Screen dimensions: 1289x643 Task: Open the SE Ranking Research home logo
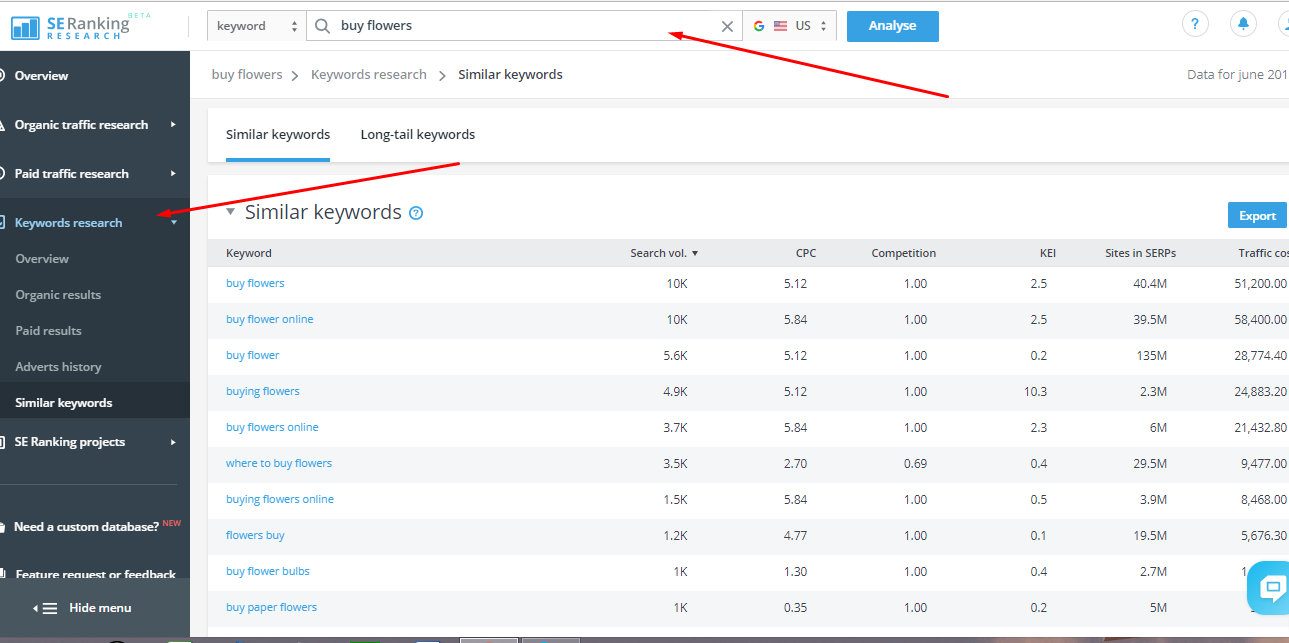[x=70, y=24]
